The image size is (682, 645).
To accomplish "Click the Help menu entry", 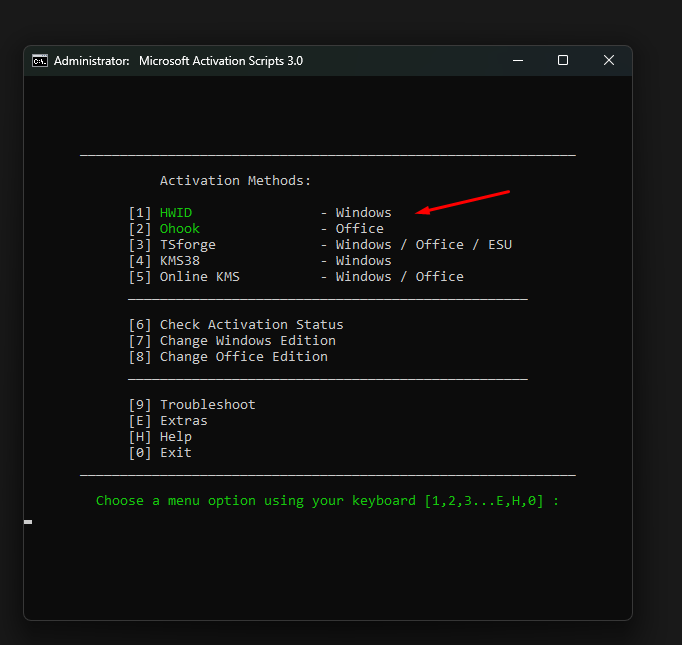I will (175, 437).
